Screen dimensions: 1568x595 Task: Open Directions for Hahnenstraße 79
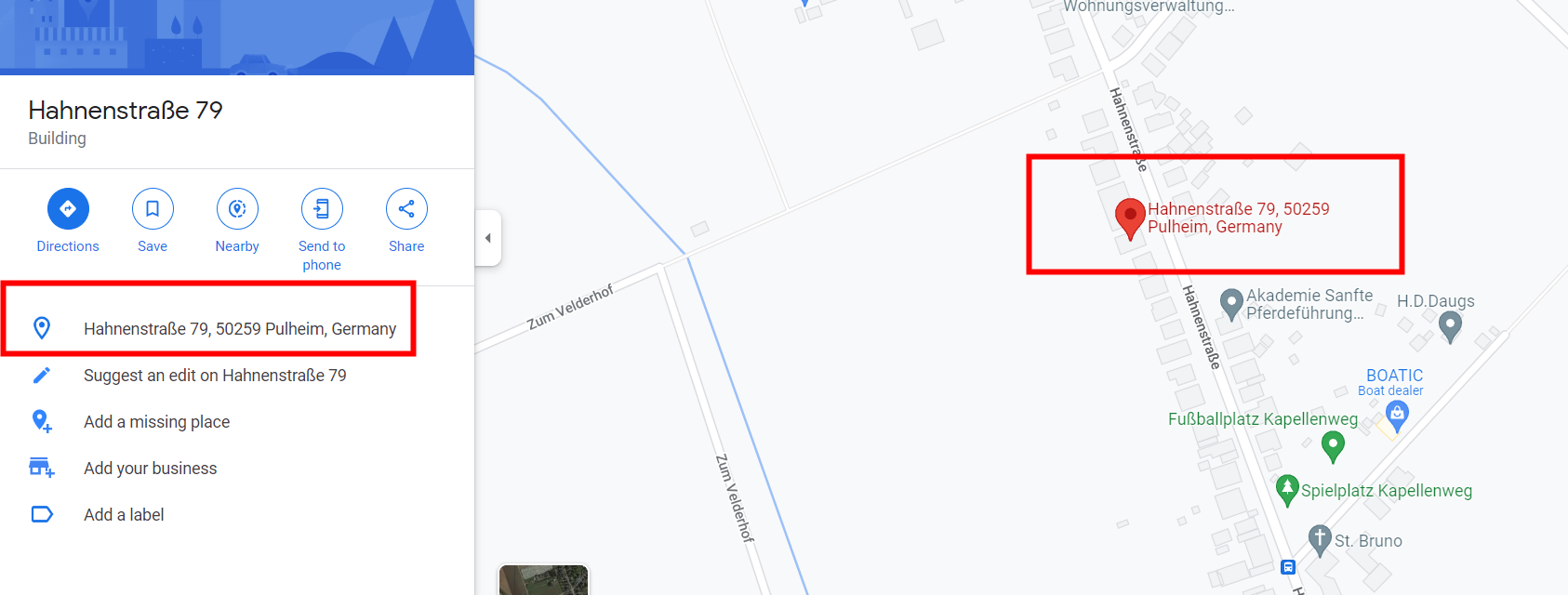(68, 209)
